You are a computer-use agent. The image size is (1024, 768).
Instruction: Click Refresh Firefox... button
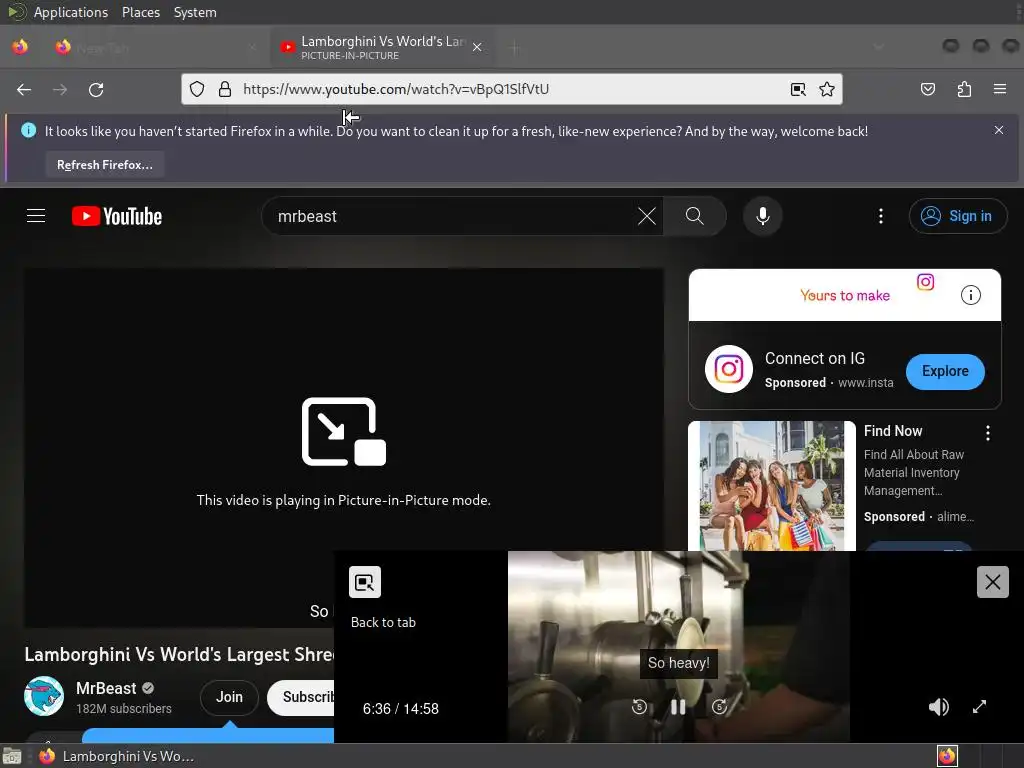[x=104, y=165]
